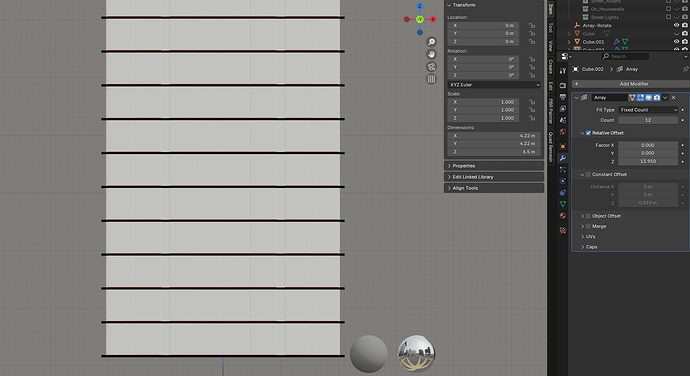The image size is (690, 376).
Task: Toggle lock on Rotation Z
Action: (532, 75)
